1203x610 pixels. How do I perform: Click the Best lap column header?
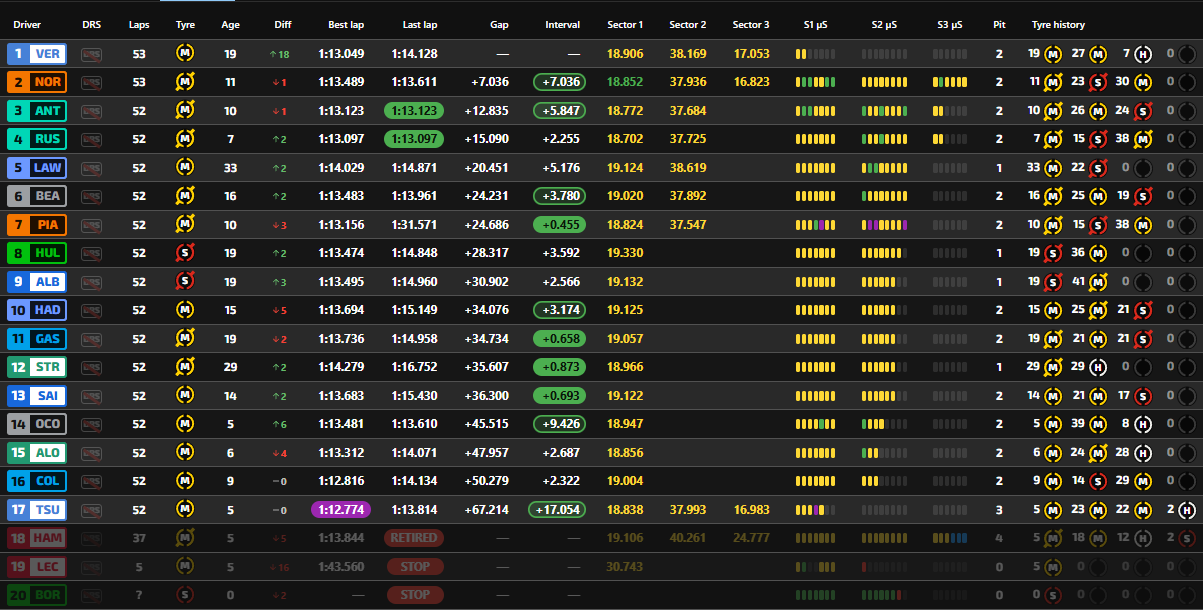coord(341,24)
